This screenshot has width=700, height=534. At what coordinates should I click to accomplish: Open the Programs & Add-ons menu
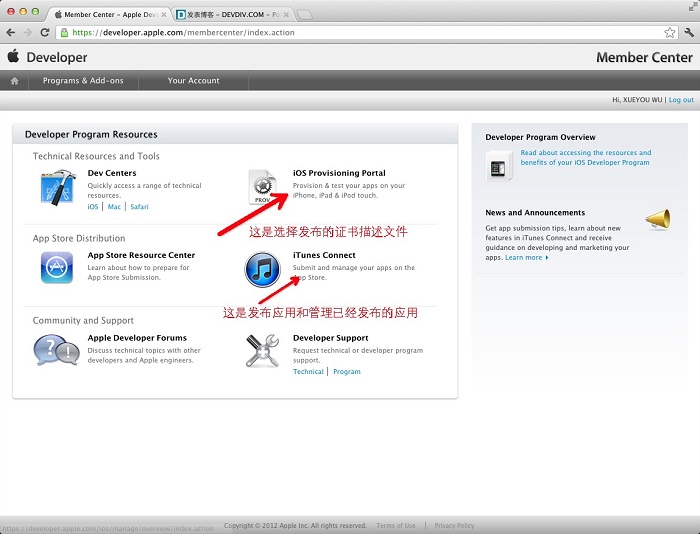click(83, 81)
